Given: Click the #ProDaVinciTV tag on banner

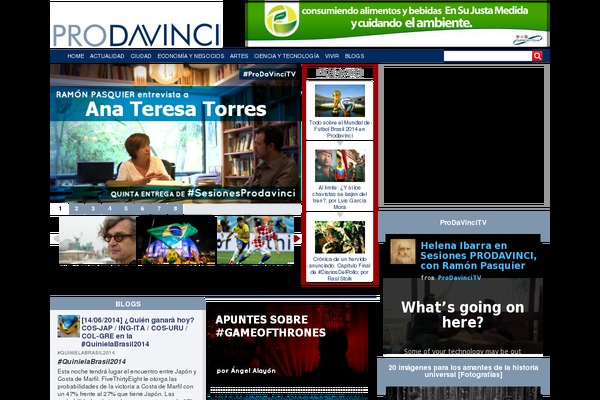Looking at the screenshot, I should pyautogui.click(x=269, y=74).
